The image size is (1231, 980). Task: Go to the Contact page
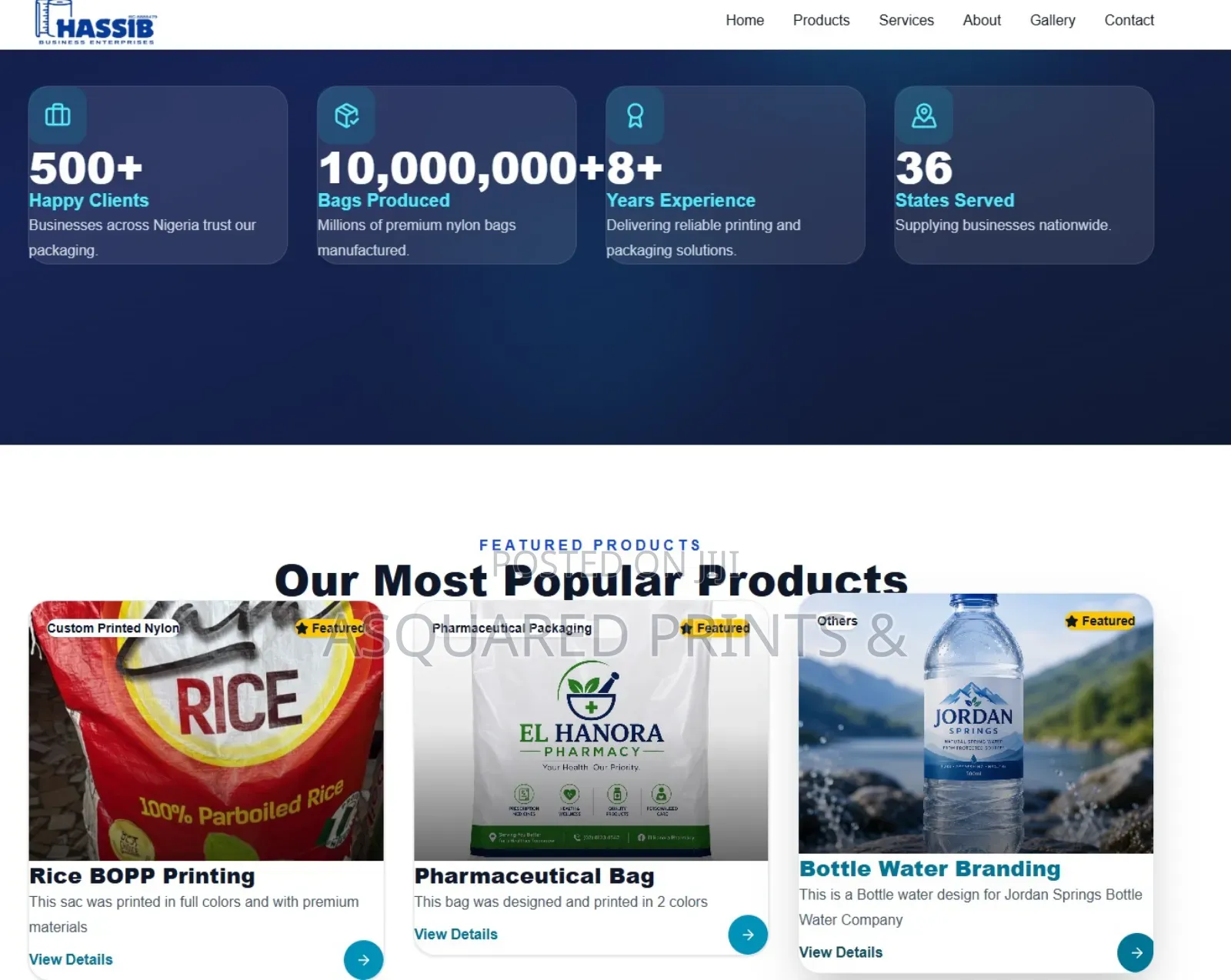(1129, 20)
